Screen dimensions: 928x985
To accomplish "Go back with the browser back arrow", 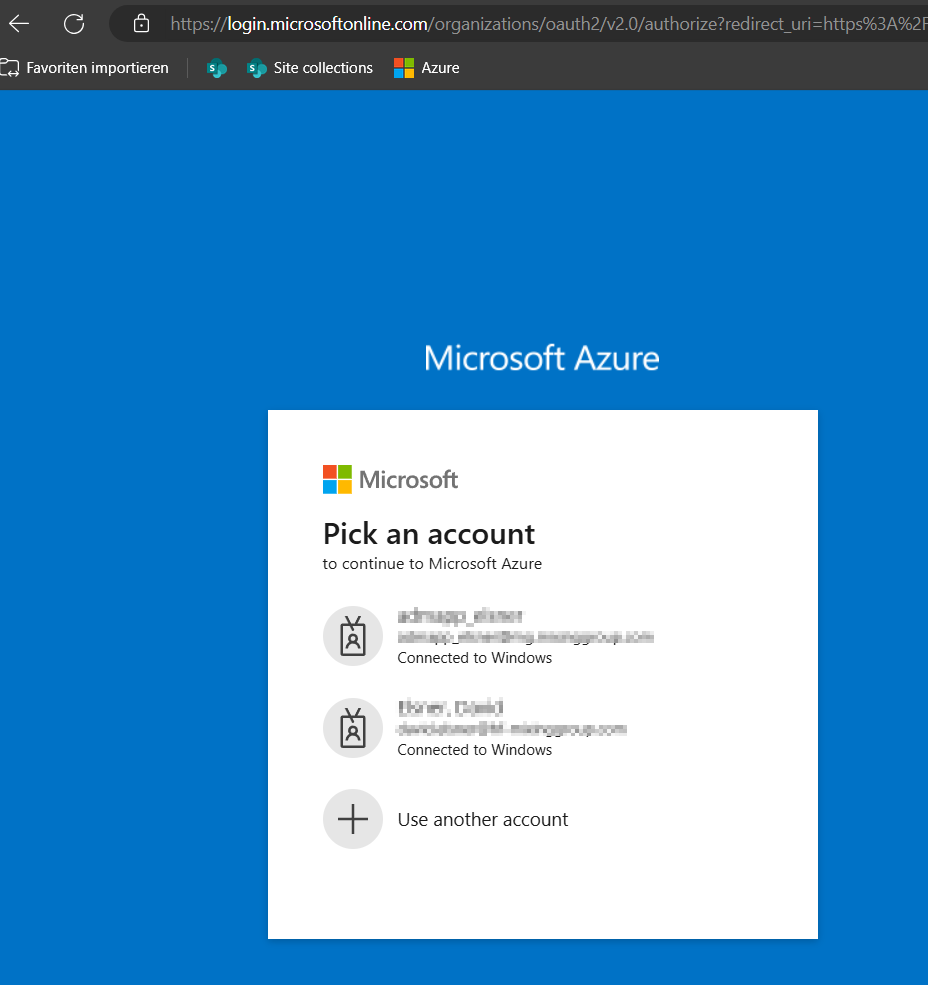I will coord(19,24).
